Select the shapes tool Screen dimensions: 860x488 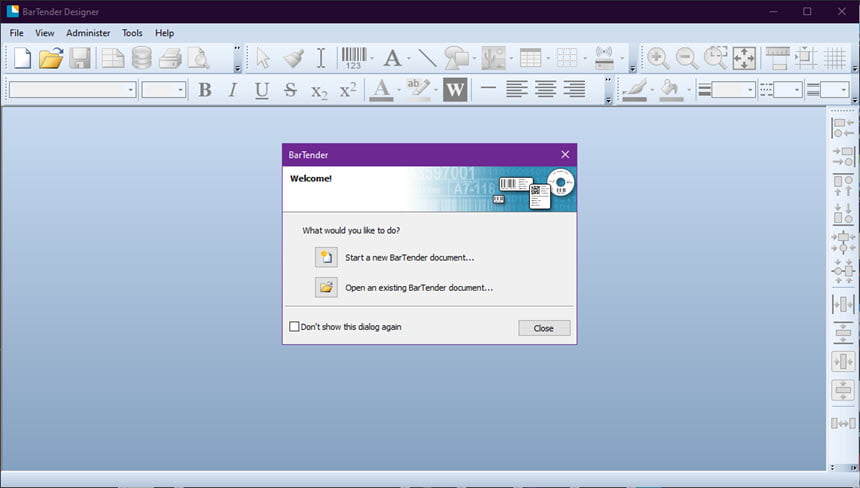coord(456,58)
